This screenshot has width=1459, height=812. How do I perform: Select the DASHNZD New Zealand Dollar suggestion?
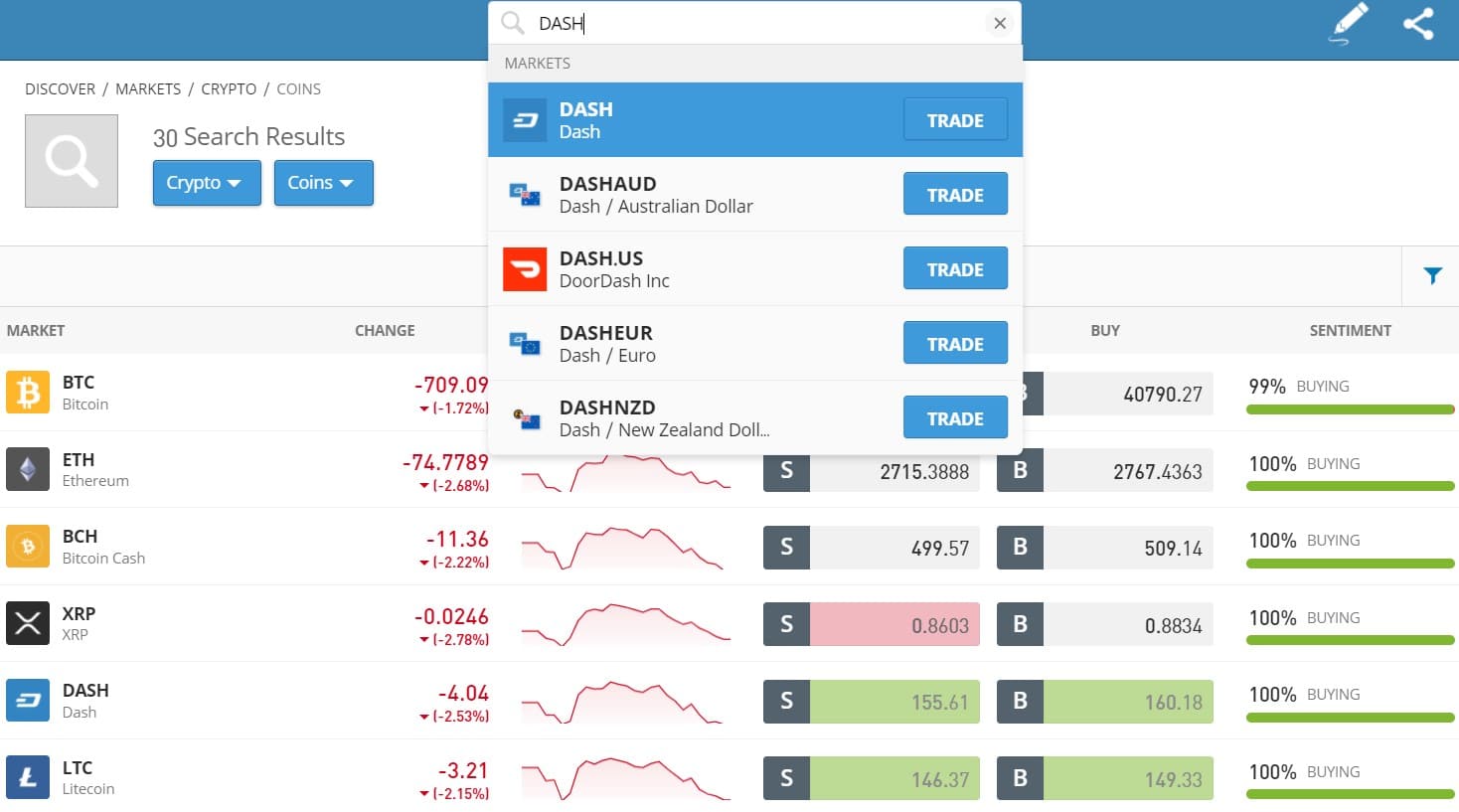pyautogui.click(x=755, y=418)
